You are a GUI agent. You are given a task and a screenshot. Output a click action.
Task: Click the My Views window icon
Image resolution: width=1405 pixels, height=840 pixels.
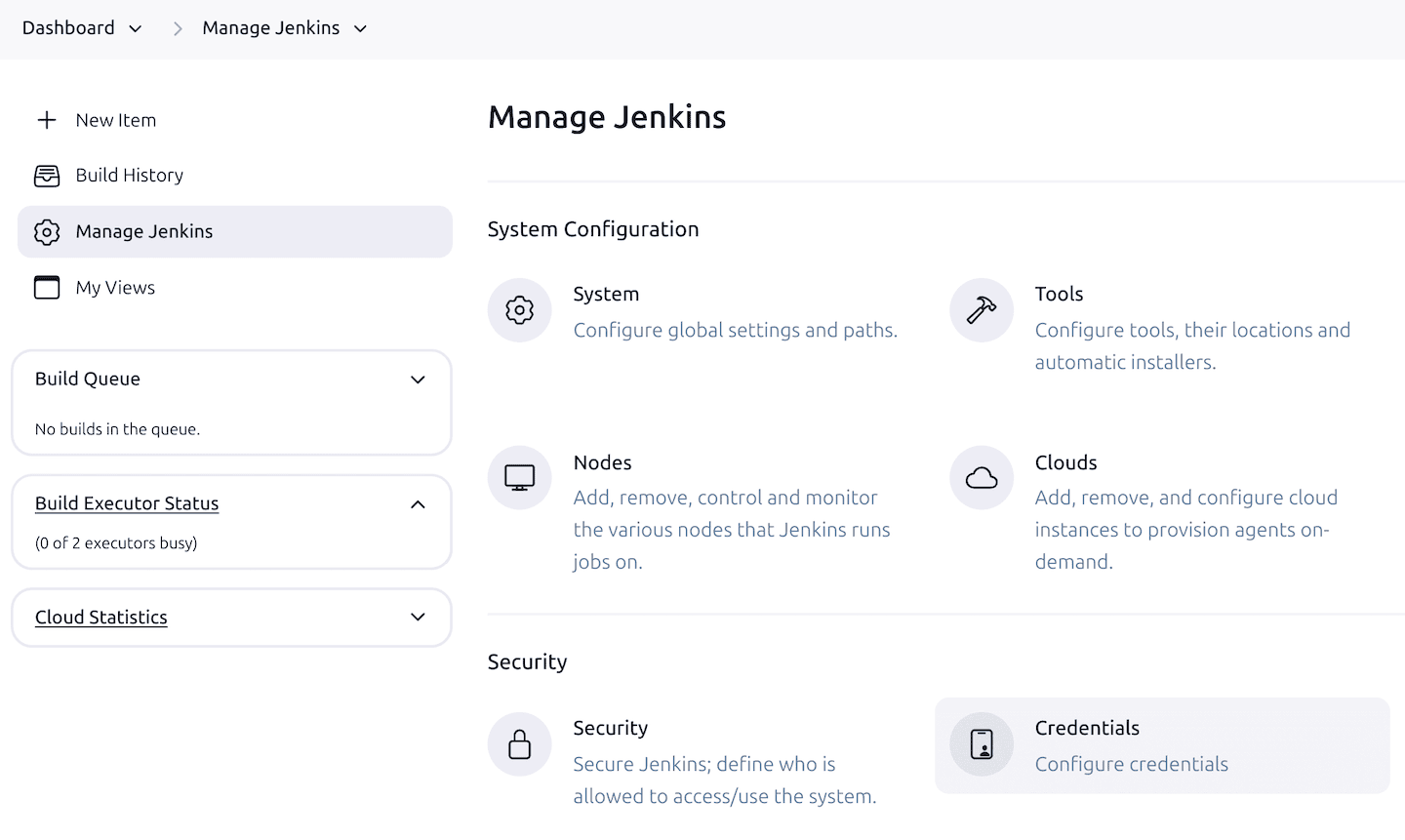tap(47, 288)
